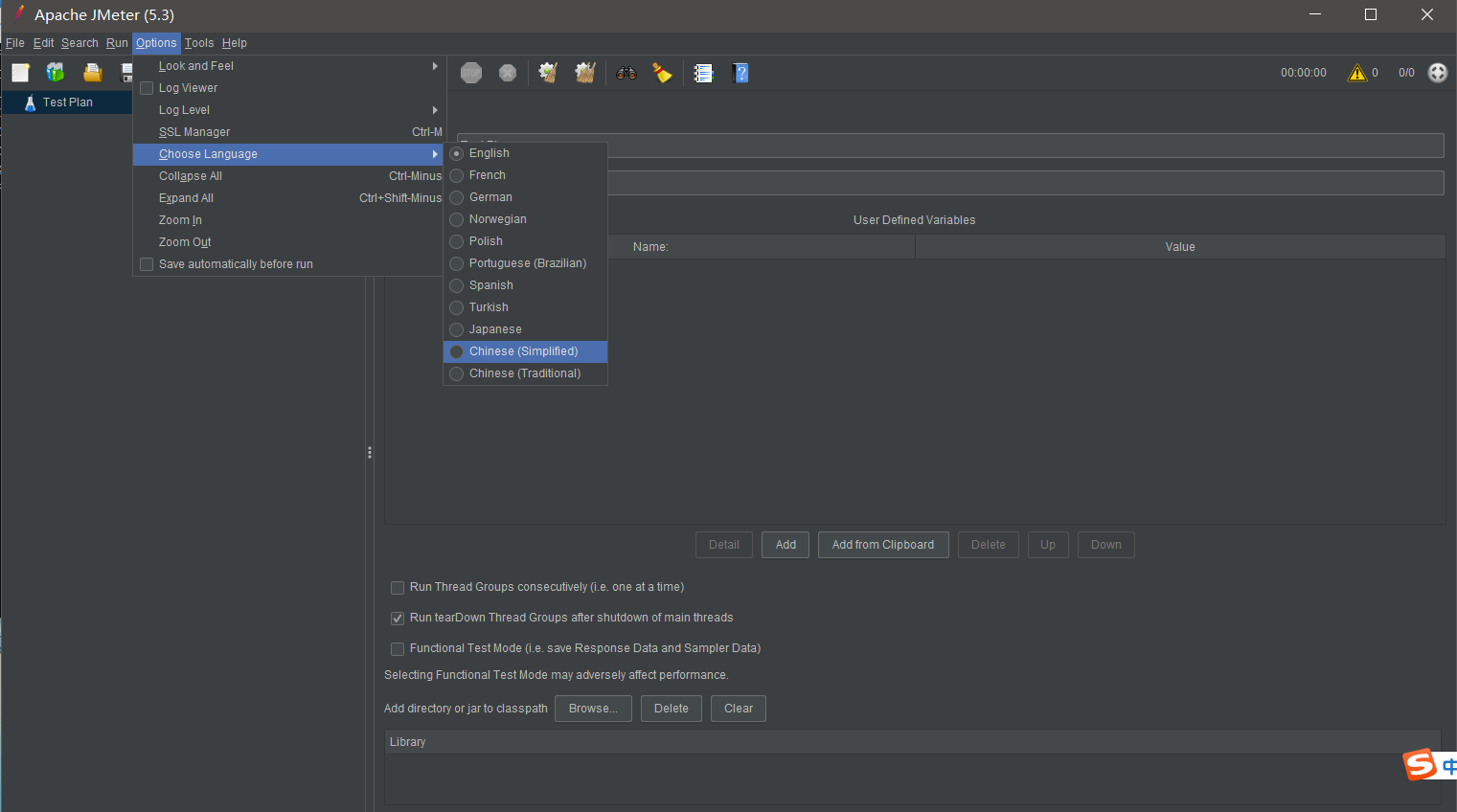Open the File menu
The width and height of the screenshot is (1457, 812).
(15, 43)
